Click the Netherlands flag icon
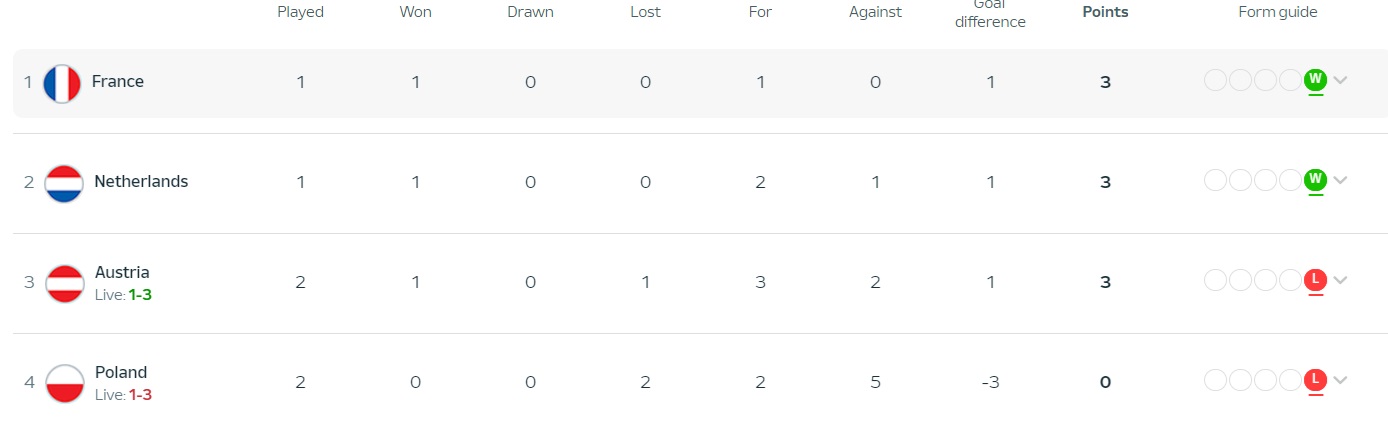 tap(64, 183)
